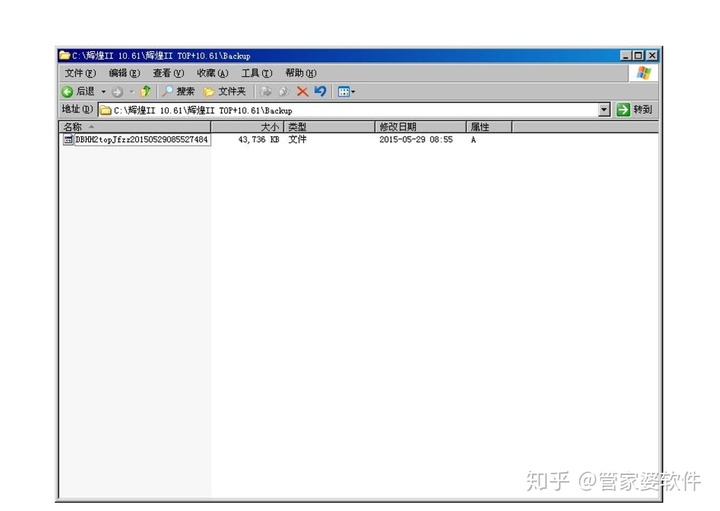Go up one folder level
The height and width of the screenshot is (511, 720).
pos(146,91)
